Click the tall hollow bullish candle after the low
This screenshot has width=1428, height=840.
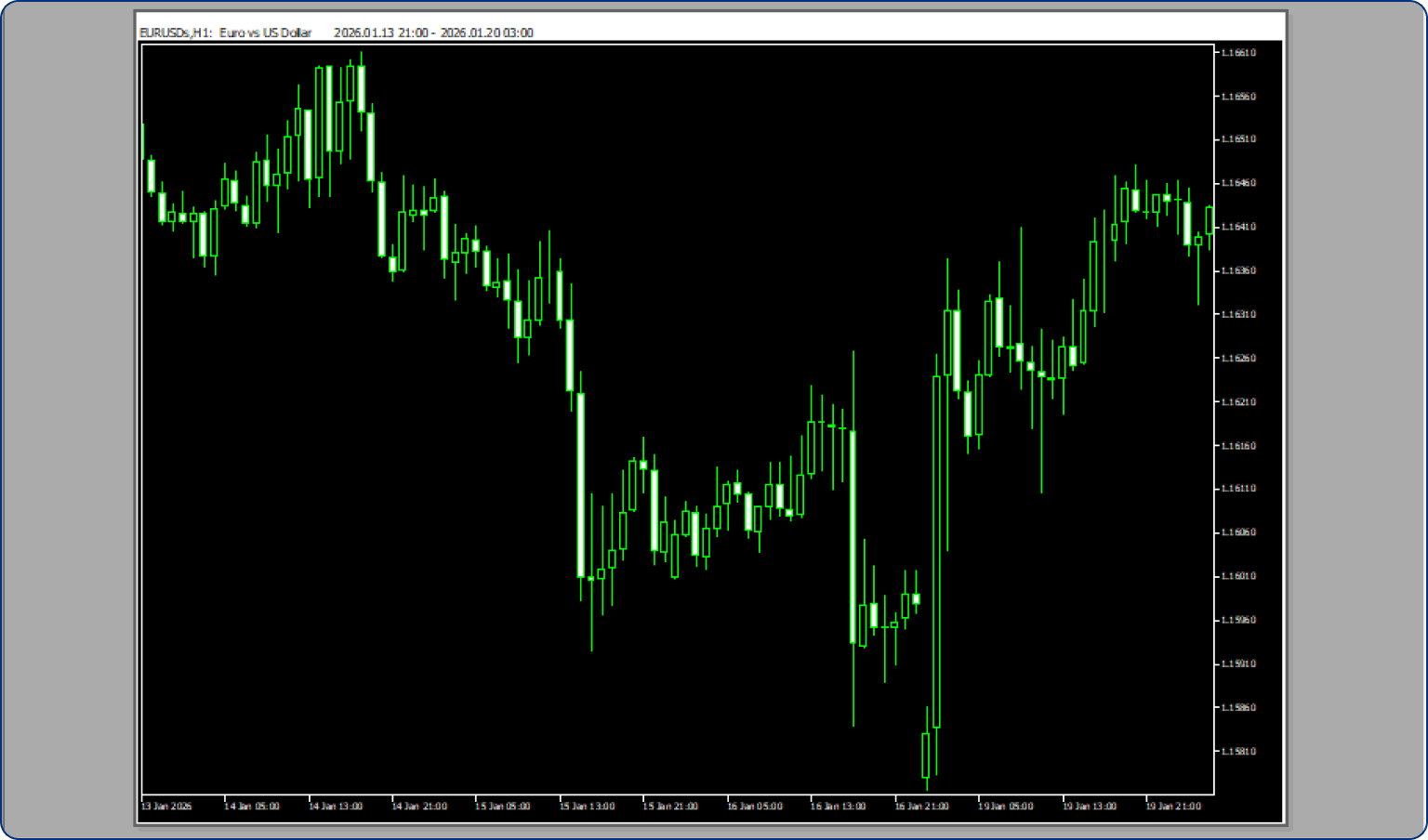(x=936, y=551)
